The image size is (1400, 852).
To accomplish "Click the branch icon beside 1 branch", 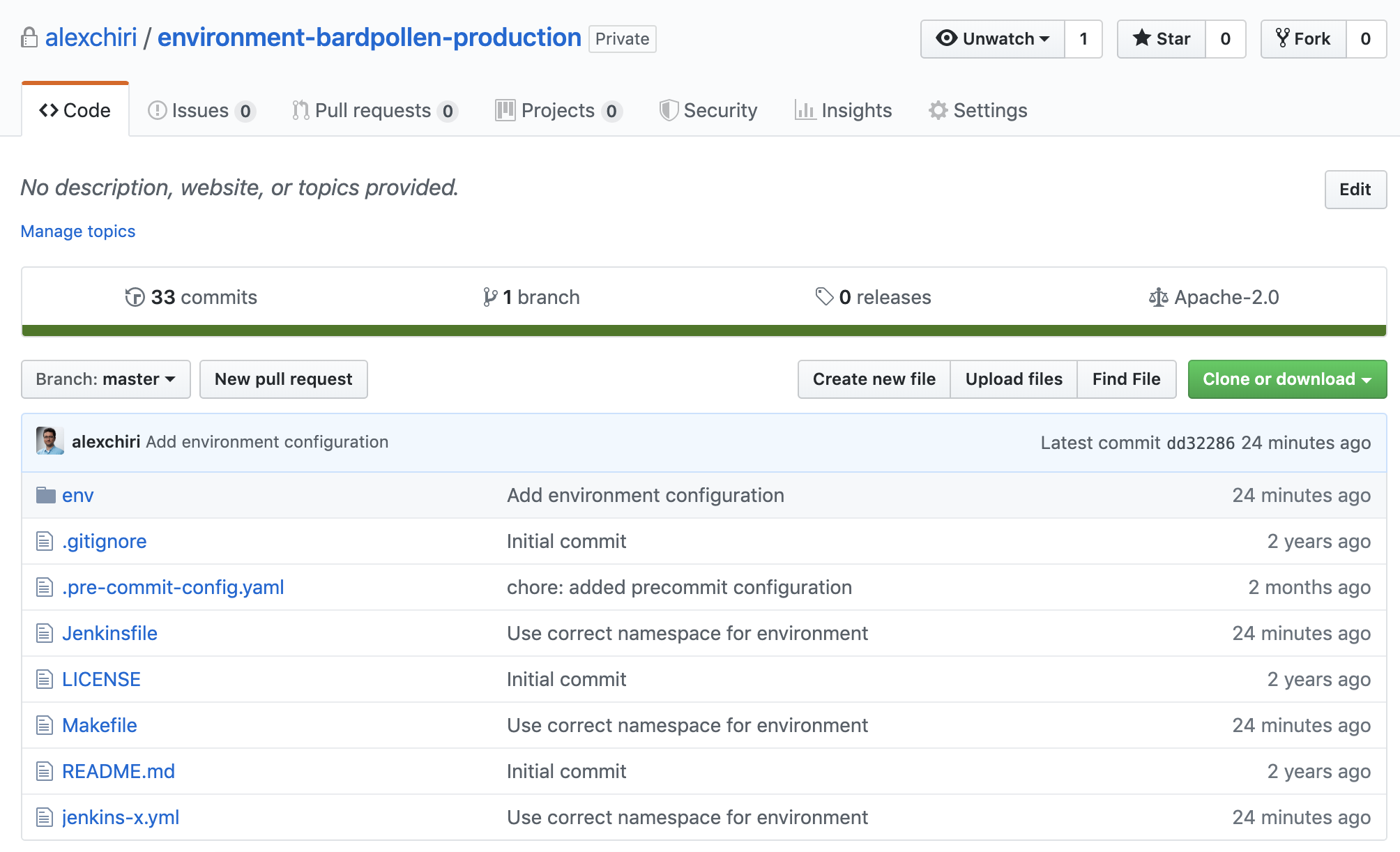I will point(490,296).
